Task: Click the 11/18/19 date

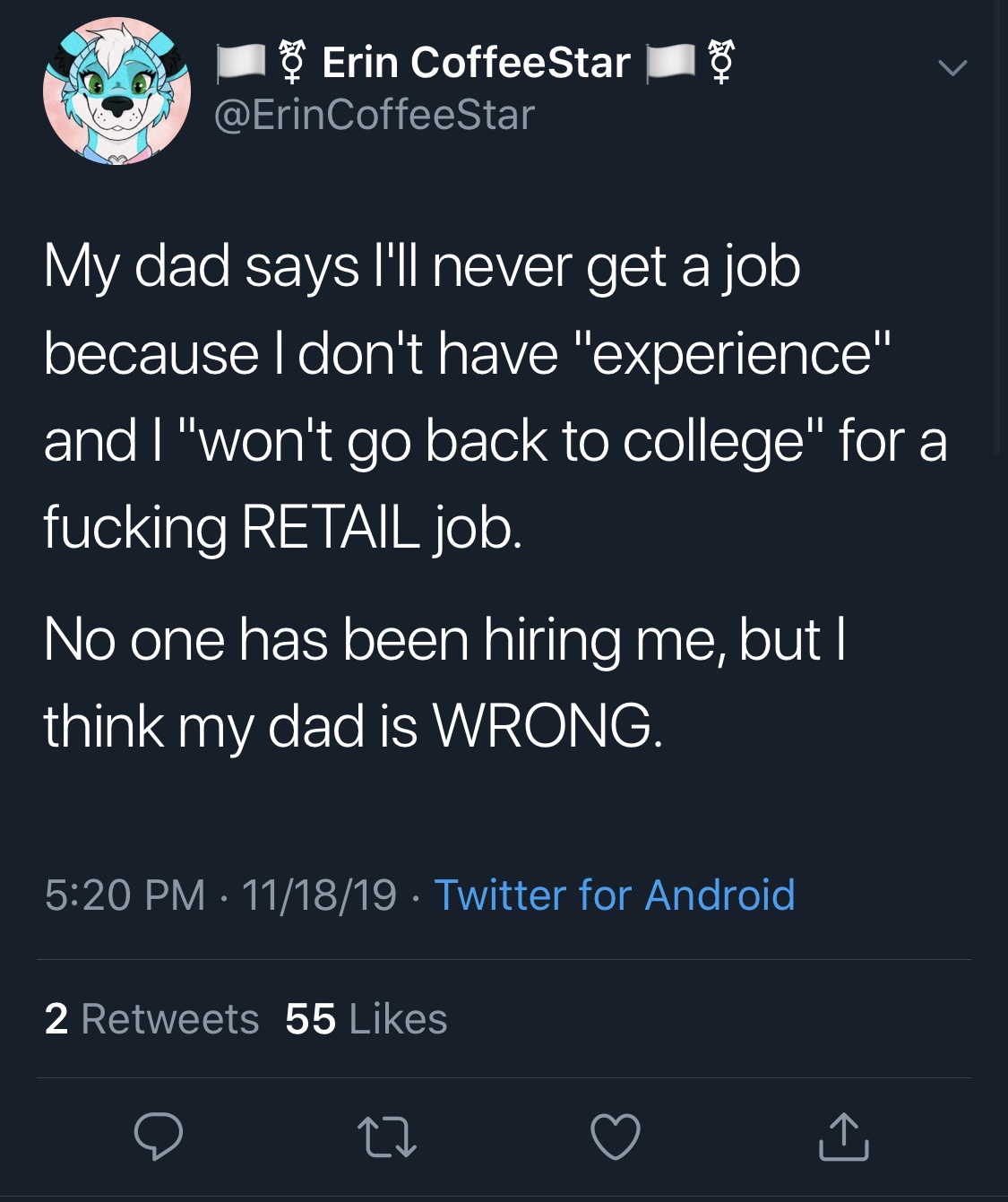Action: (318, 895)
